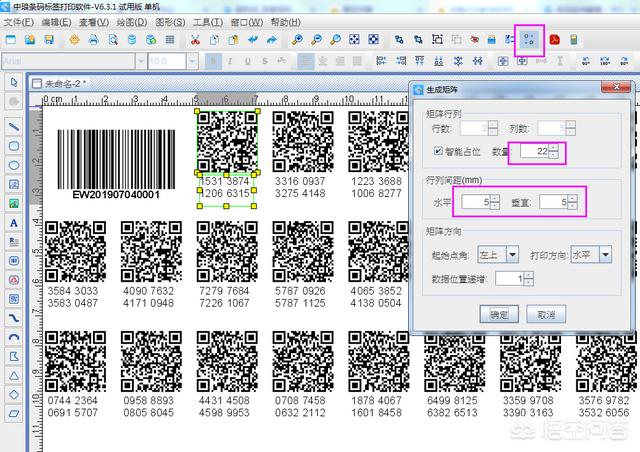Open the 绘图(D) menu

pos(132,22)
